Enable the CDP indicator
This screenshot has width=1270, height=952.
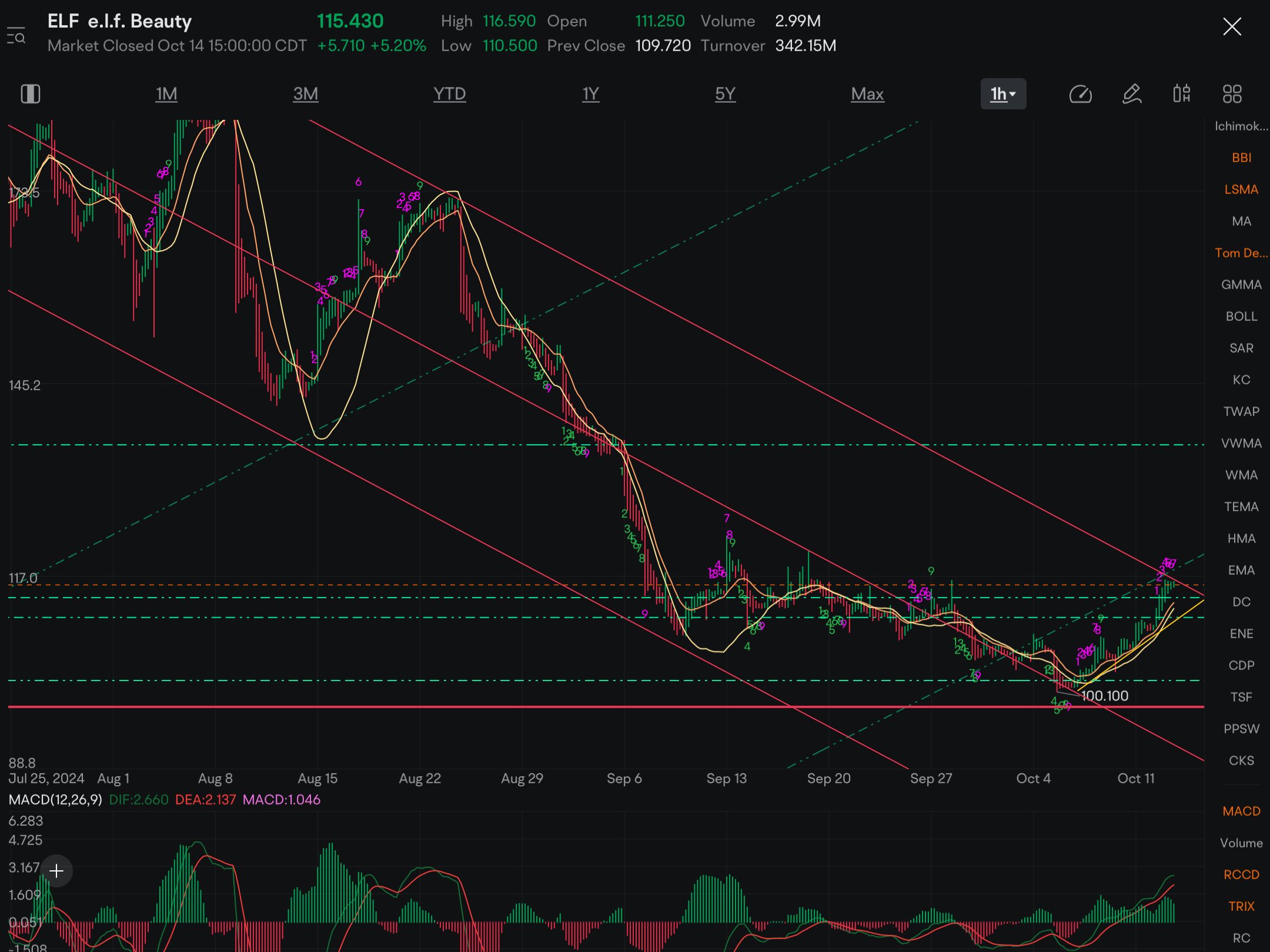pos(1241,666)
